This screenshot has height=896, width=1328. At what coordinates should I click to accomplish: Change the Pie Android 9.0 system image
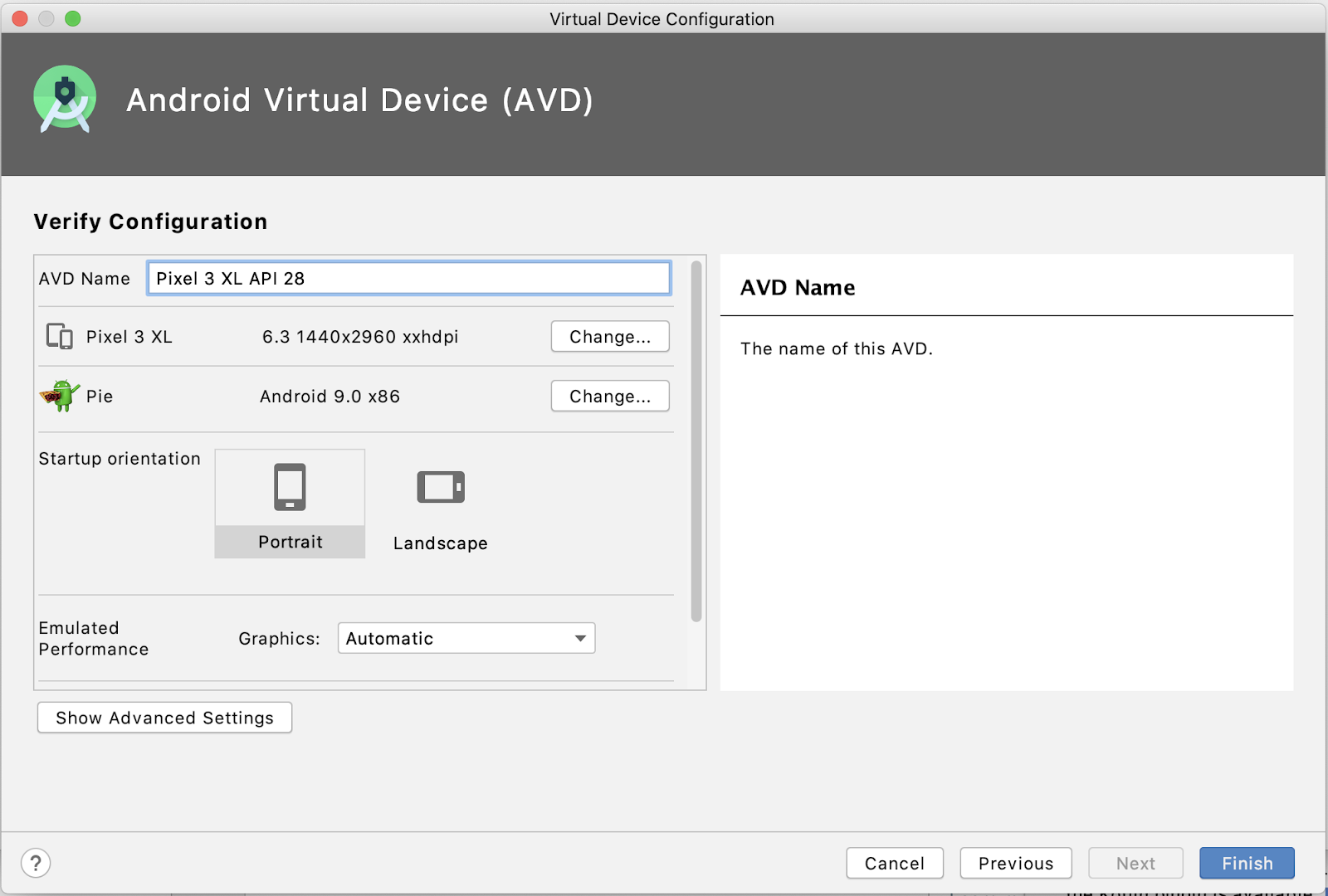pyautogui.click(x=609, y=397)
